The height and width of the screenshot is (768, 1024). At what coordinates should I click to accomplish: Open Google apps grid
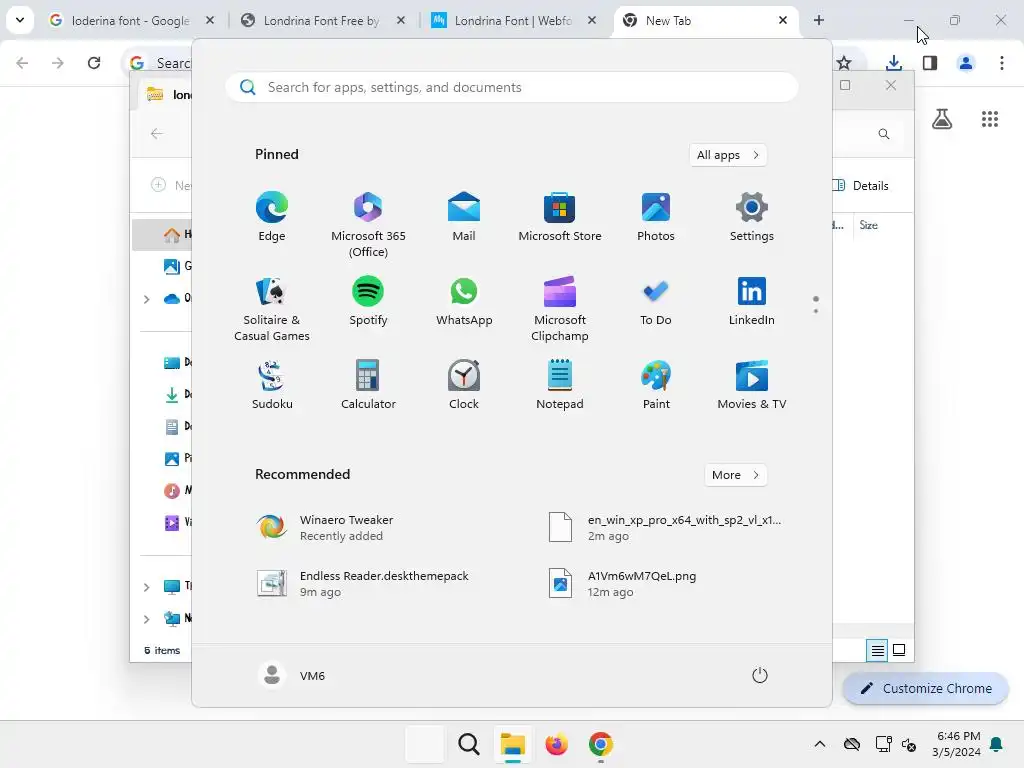[x=990, y=119]
